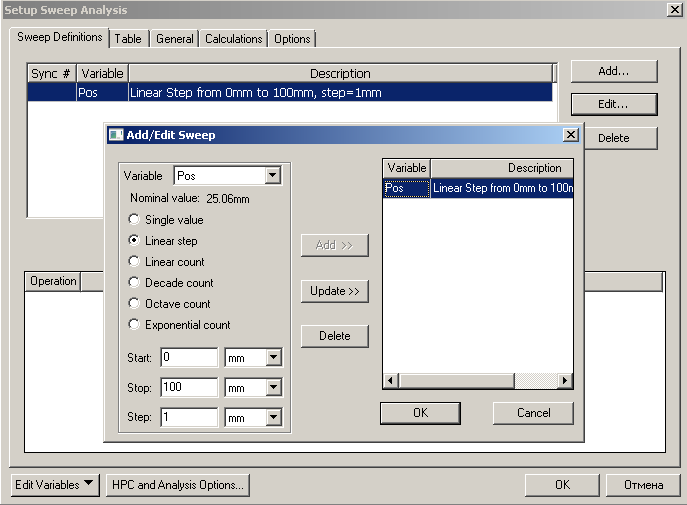Select the Single value radio button
The image size is (687, 505).
tap(134, 219)
